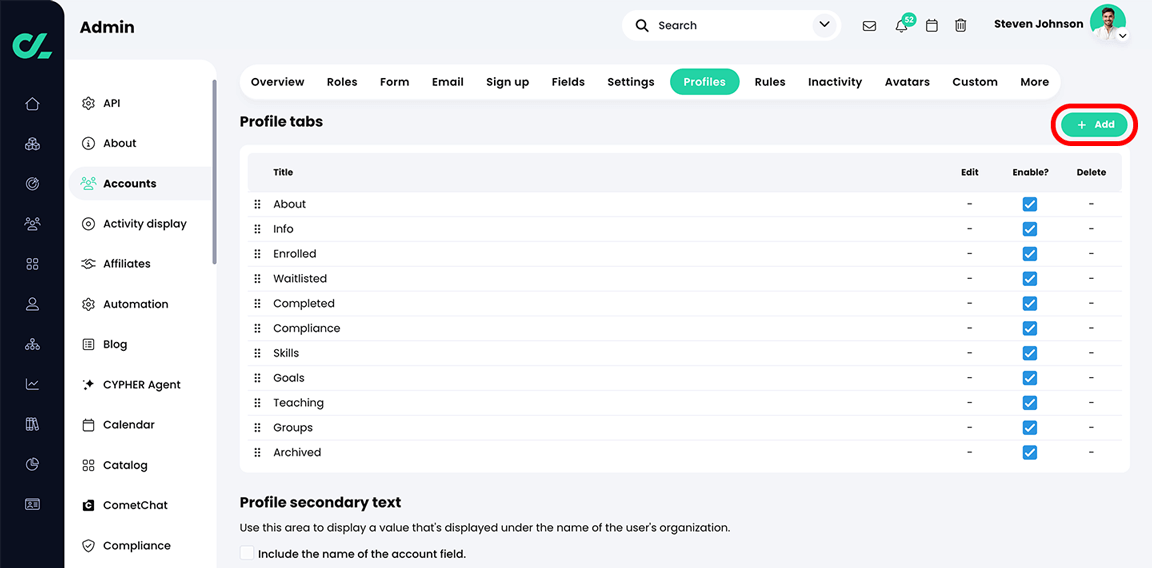Click the Compliance profile tab title

tap(306, 328)
